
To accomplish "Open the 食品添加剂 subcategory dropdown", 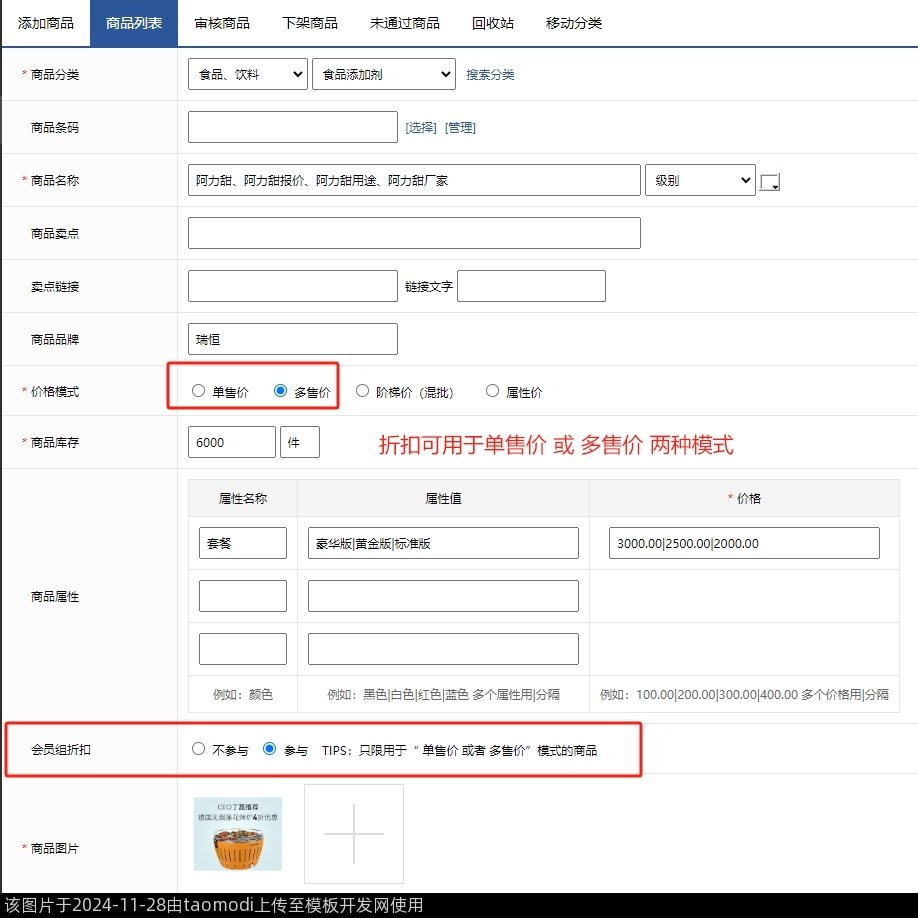I will point(383,74).
